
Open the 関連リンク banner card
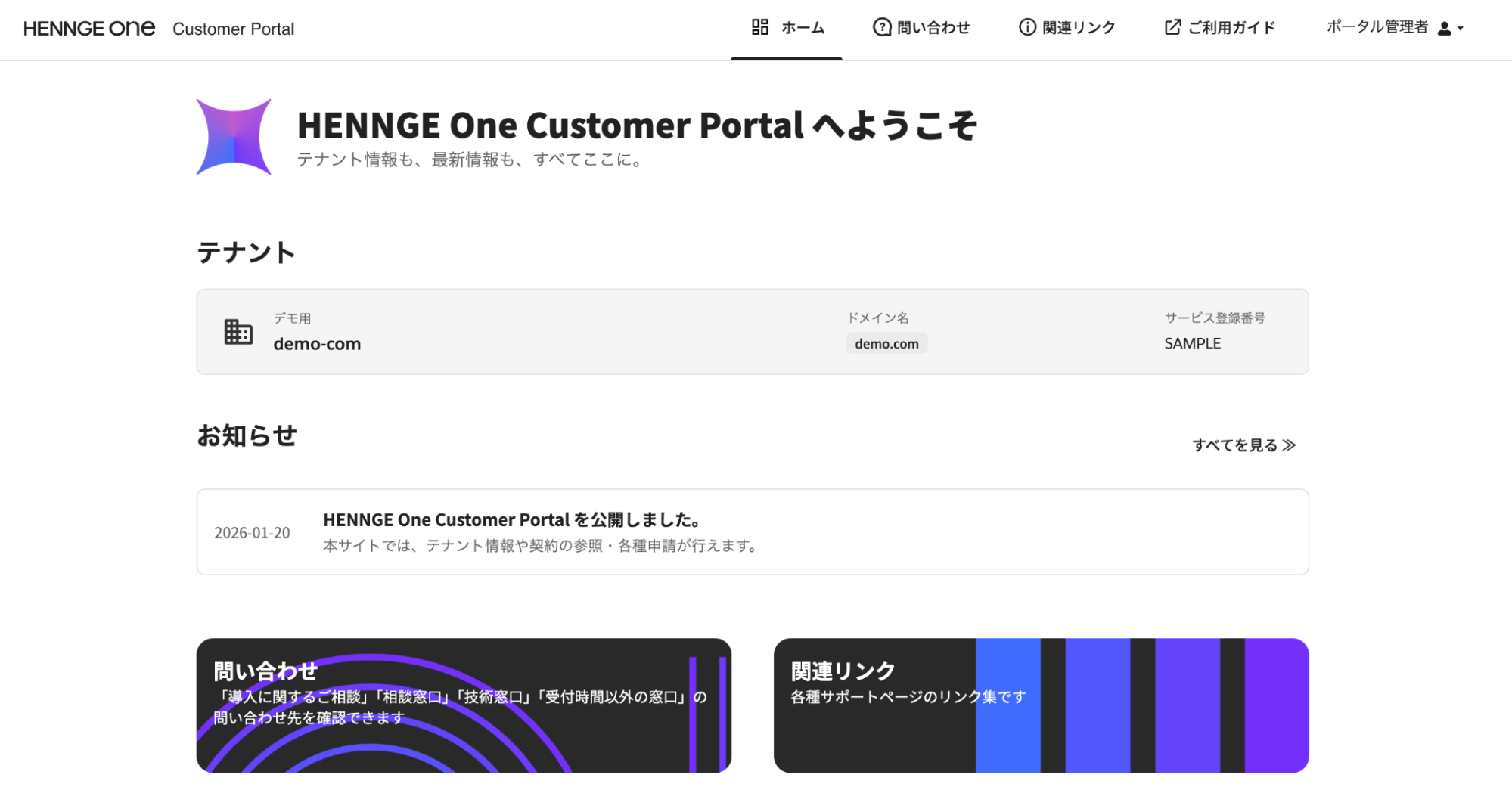click(1041, 705)
